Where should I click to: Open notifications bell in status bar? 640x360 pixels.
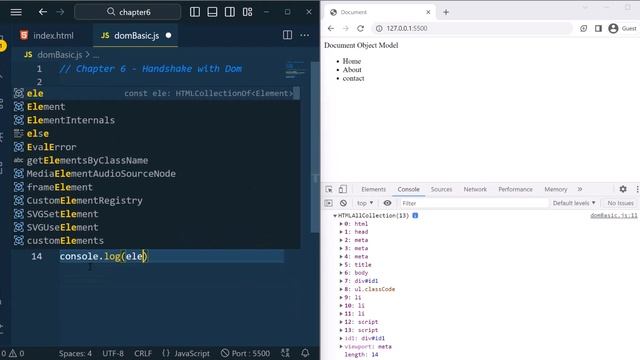pos(305,353)
